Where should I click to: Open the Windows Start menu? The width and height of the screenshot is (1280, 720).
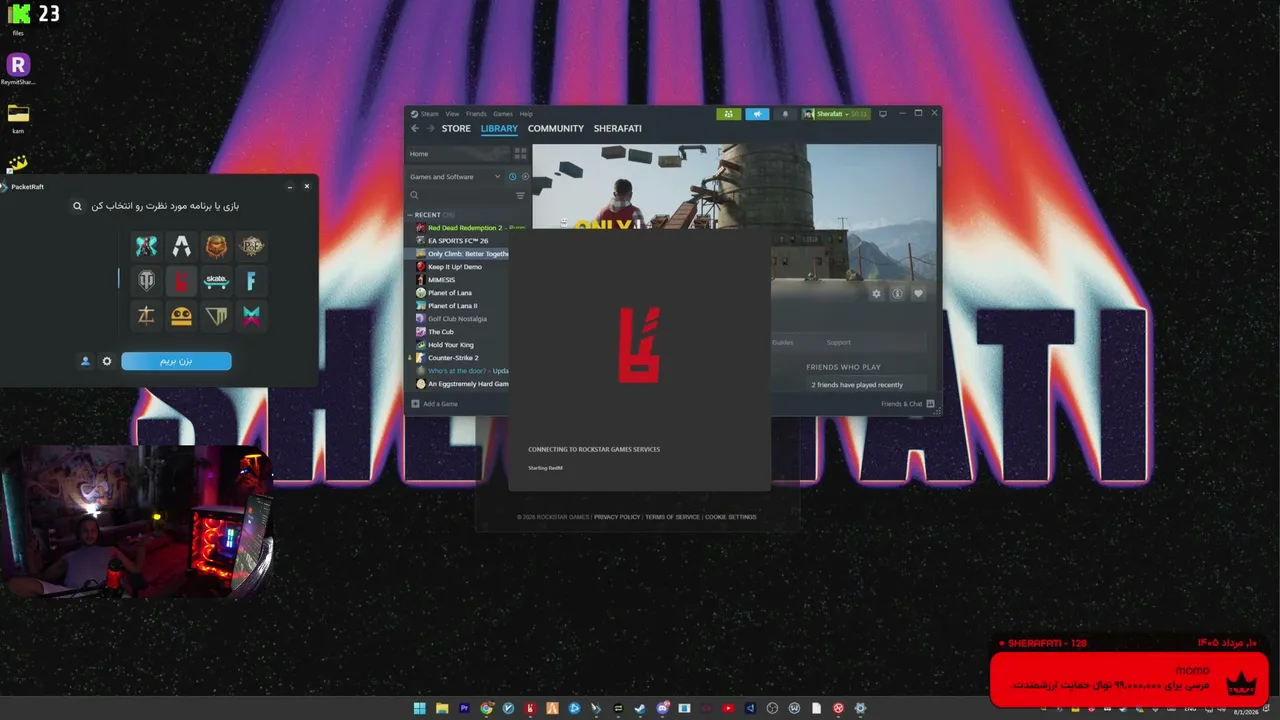(x=420, y=708)
